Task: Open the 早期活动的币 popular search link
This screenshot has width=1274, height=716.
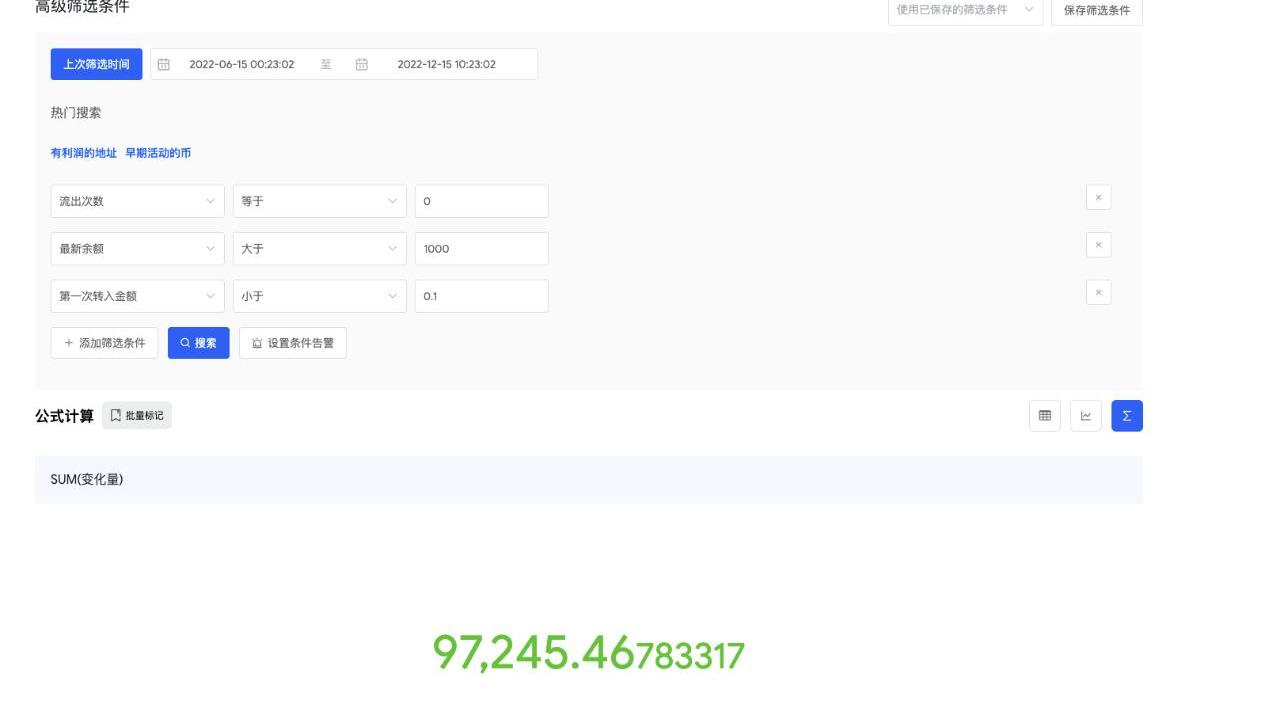Action: (158, 153)
